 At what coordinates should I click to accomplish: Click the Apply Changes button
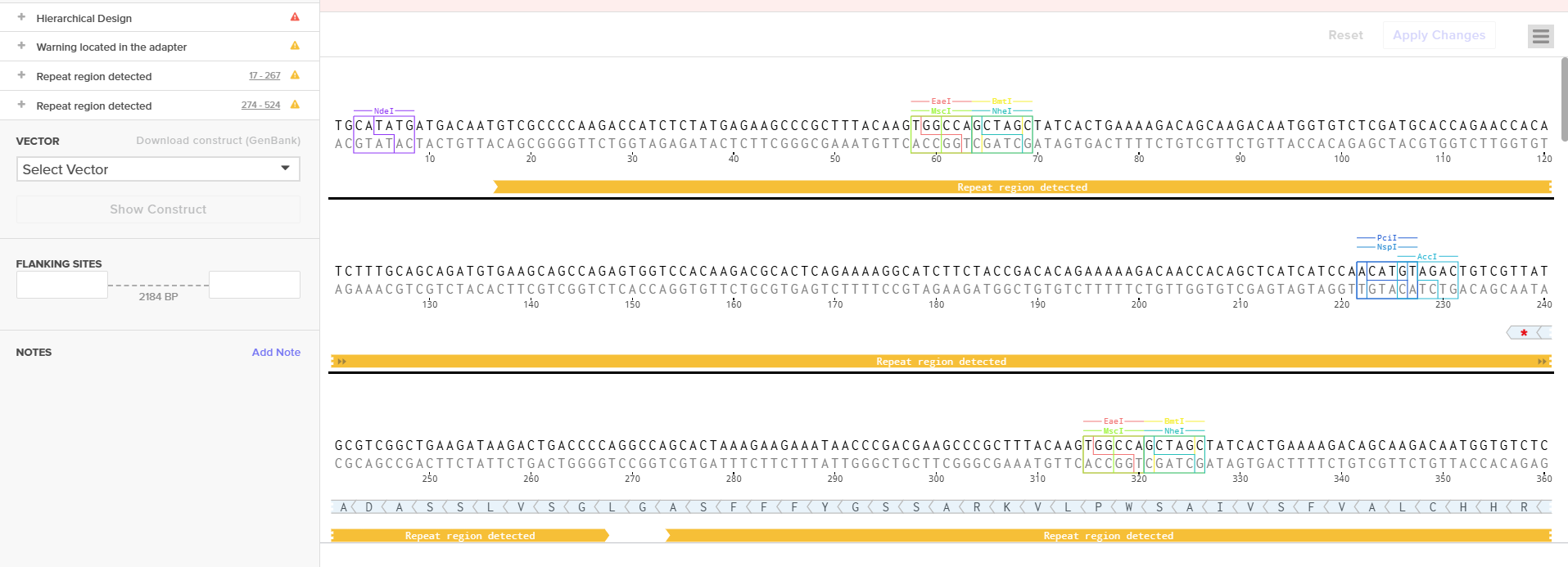[x=1439, y=35]
